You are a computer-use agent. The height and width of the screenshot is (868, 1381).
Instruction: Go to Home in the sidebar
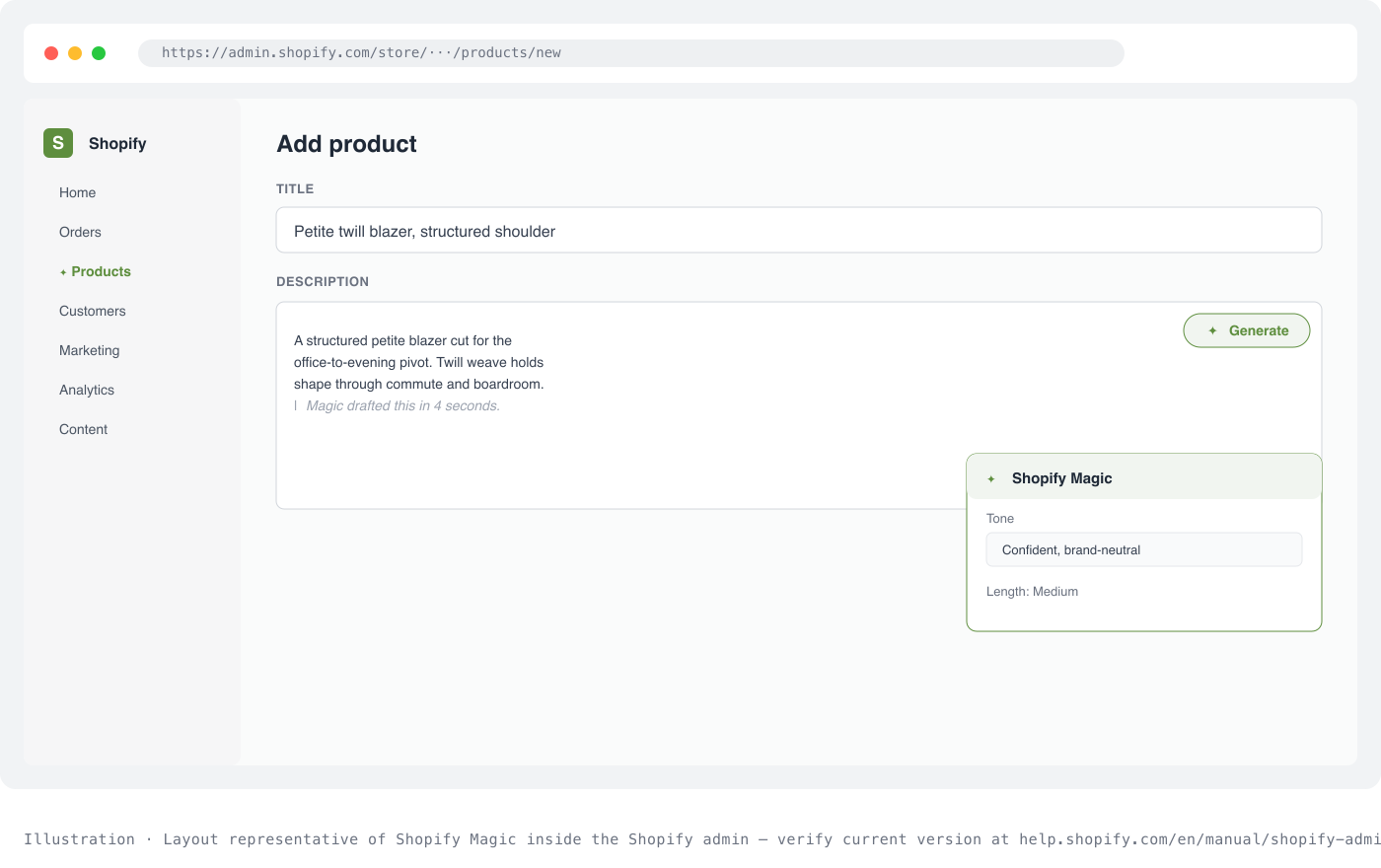click(77, 192)
